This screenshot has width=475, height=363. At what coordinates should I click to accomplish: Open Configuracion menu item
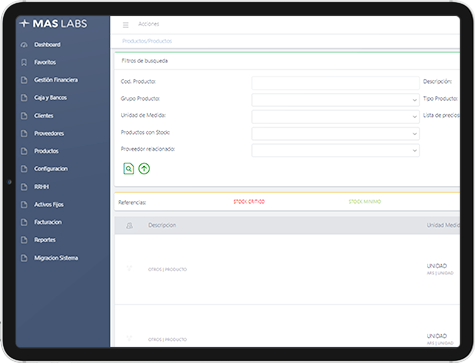click(x=51, y=169)
